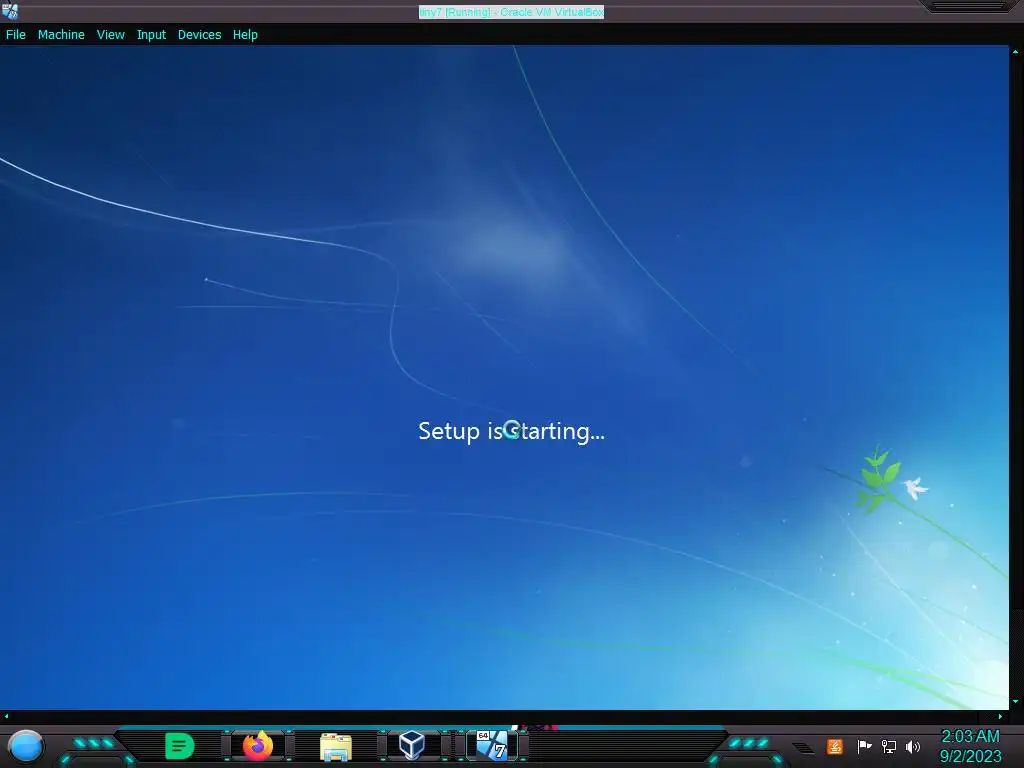Click the horizontal scrollbar left arrow
Viewport: 1024px width, 768px height.
[6, 716]
